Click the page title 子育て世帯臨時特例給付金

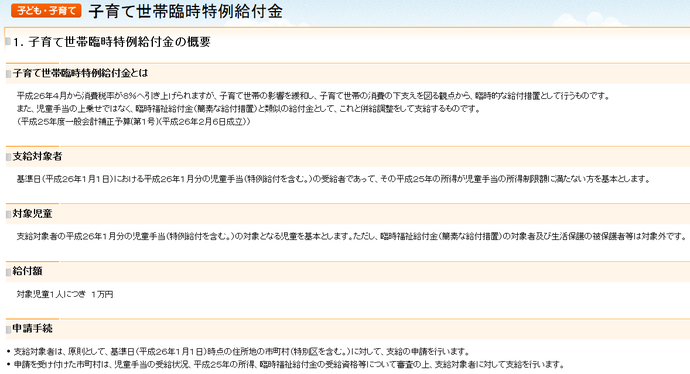click(x=185, y=11)
